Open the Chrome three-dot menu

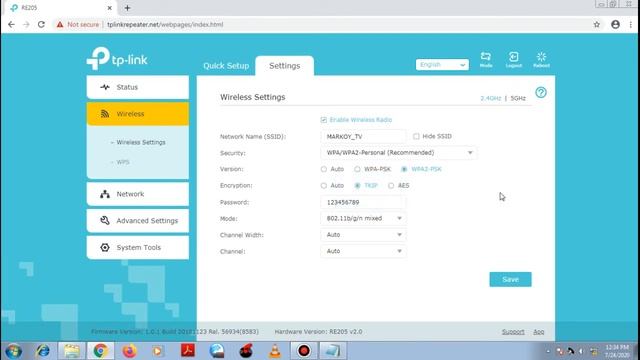(630, 24)
